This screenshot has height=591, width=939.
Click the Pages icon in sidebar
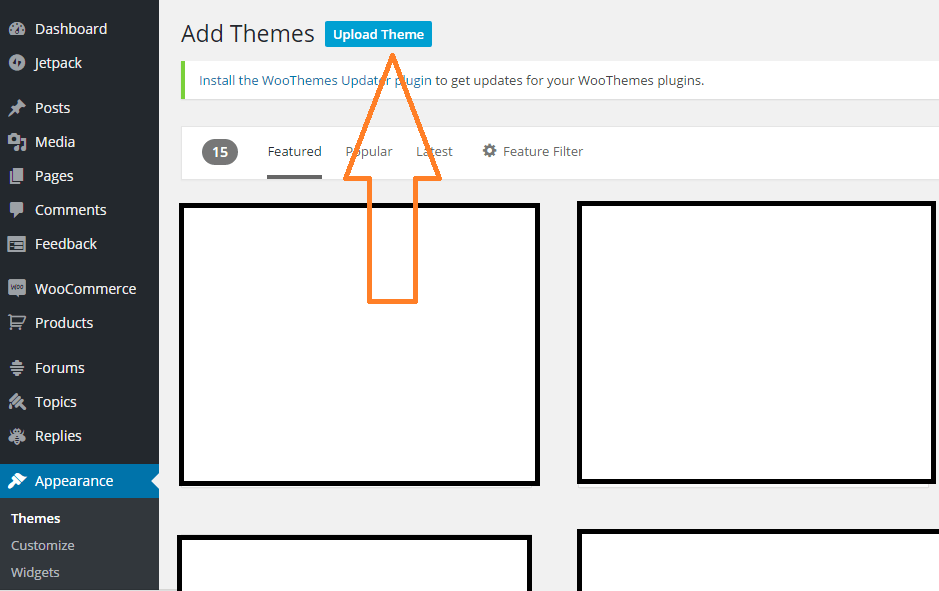click(17, 176)
